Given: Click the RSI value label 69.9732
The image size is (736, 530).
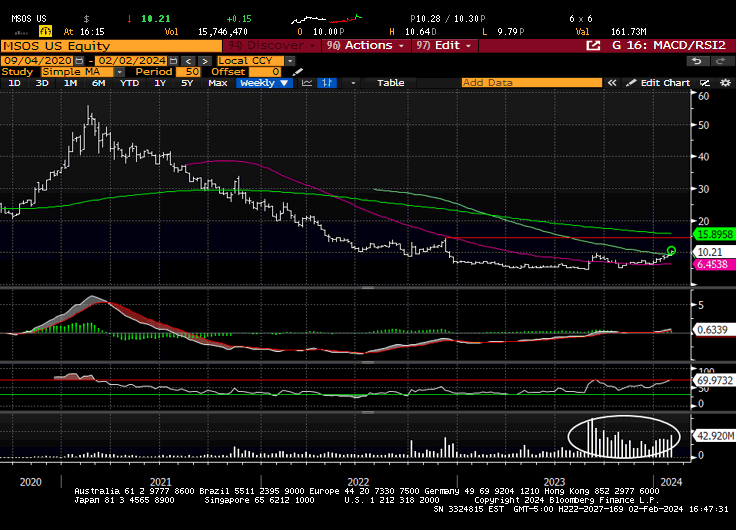Looking at the screenshot, I should [x=714, y=381].
